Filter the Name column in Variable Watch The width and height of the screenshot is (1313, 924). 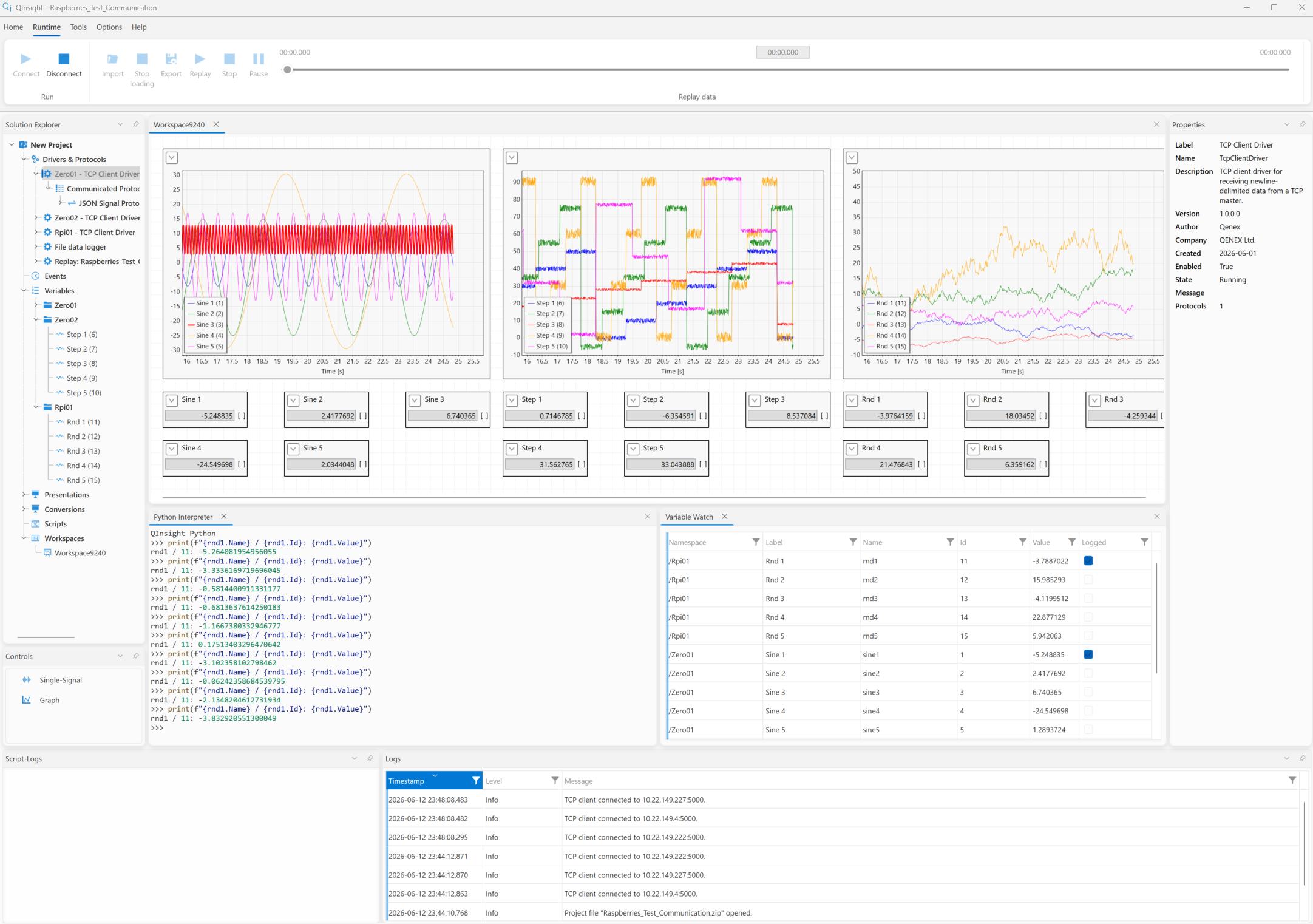point(950,542)
